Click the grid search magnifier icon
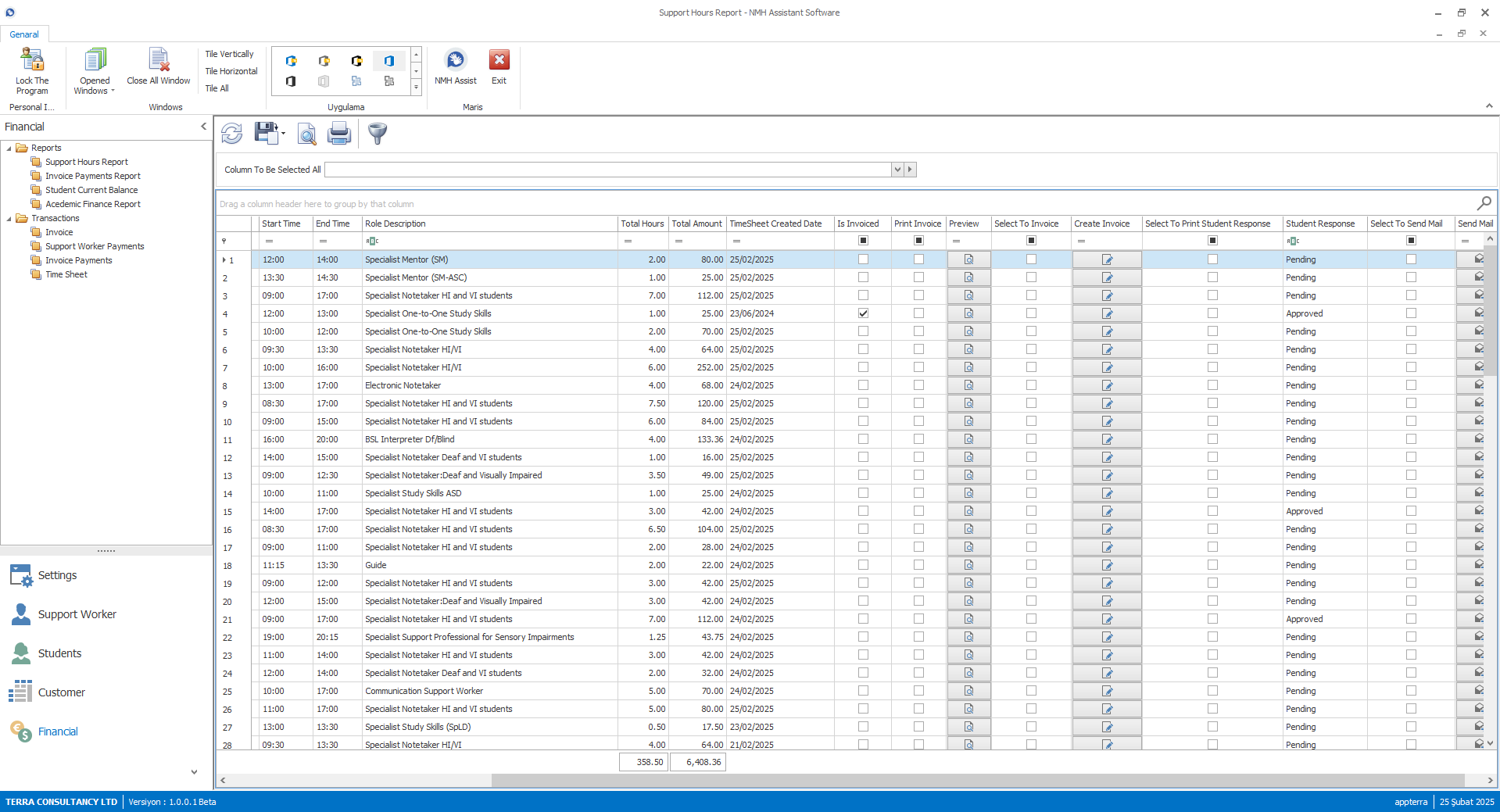This screenshot has width=1500, height=812. click(1484, 203)
